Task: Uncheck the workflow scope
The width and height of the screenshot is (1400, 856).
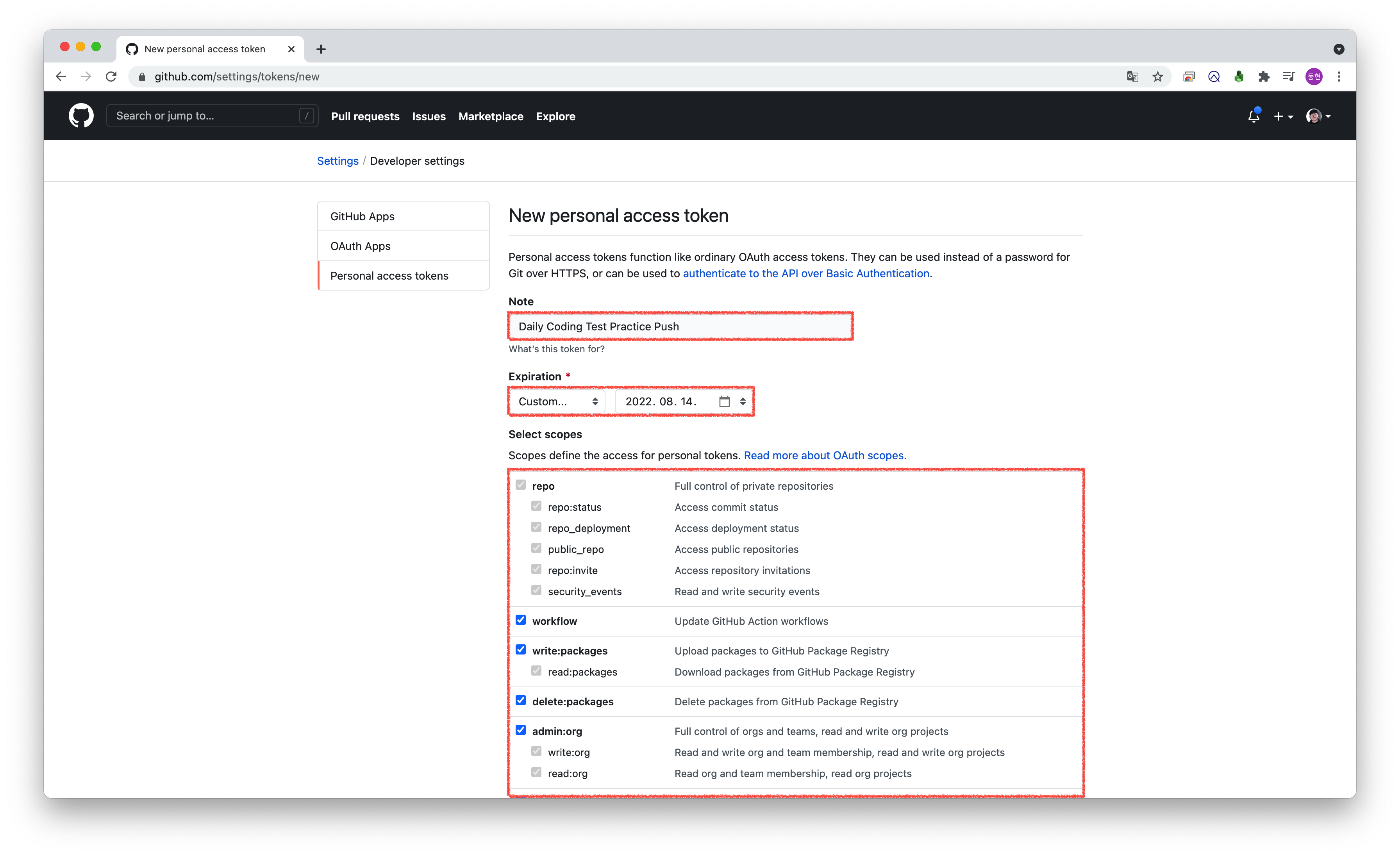Action: coord(520,620)
